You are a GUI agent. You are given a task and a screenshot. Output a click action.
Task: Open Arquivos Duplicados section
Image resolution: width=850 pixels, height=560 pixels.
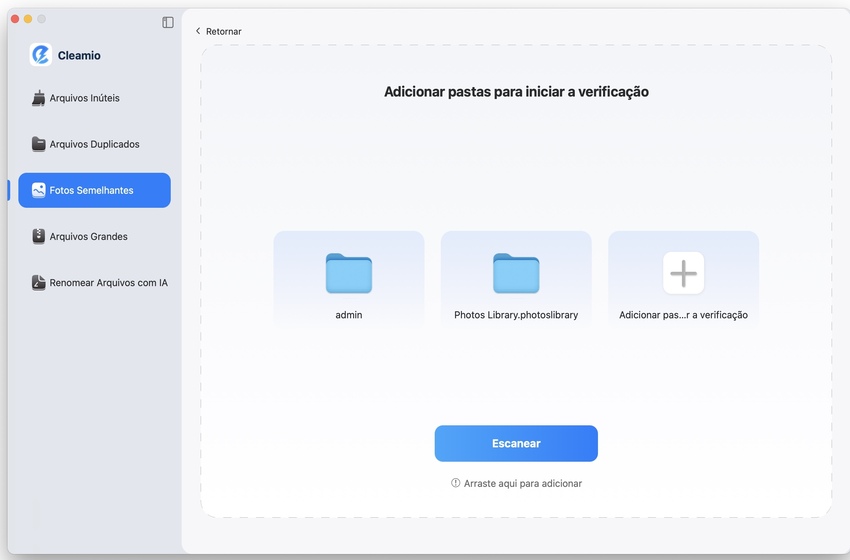pos(94,144)
